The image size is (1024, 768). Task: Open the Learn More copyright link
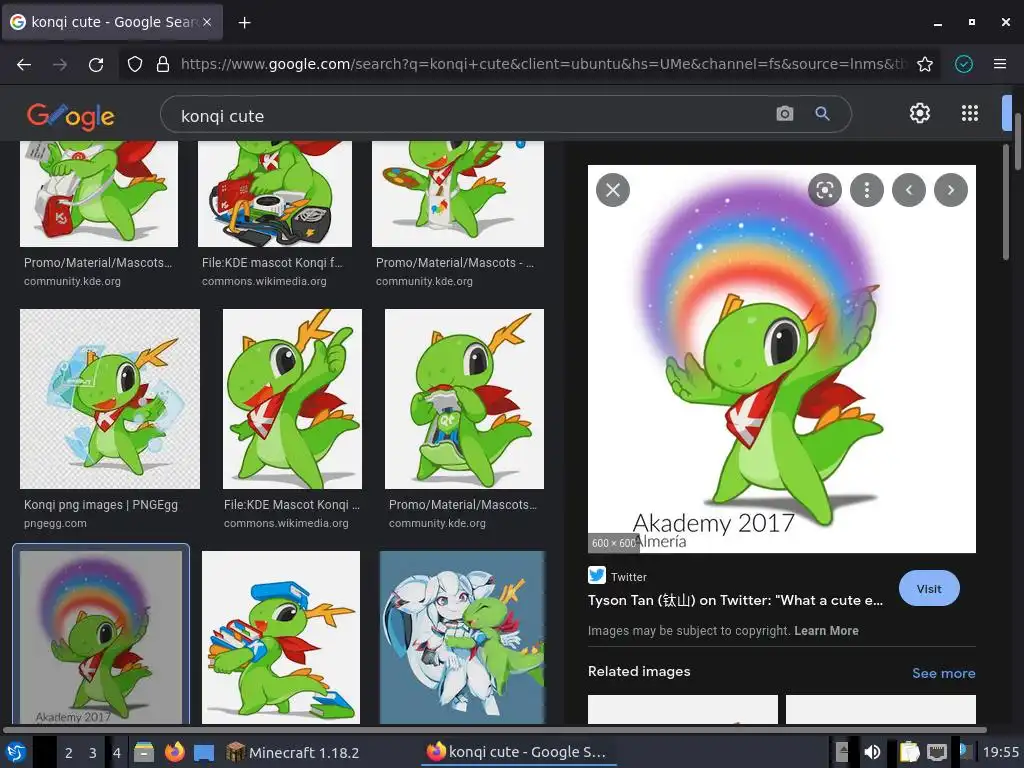[826, 631]
